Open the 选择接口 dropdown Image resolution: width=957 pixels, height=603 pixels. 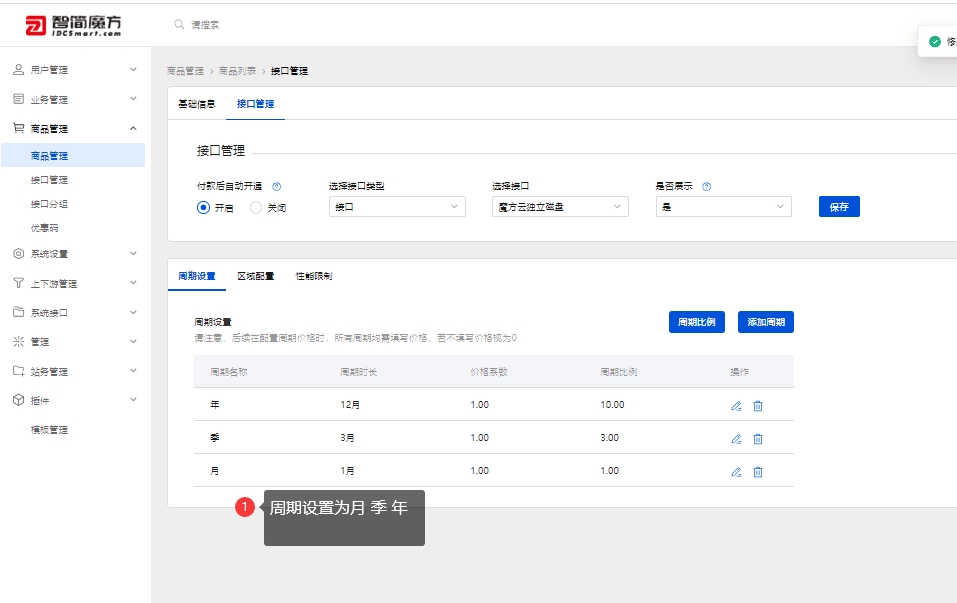[560, 206]
